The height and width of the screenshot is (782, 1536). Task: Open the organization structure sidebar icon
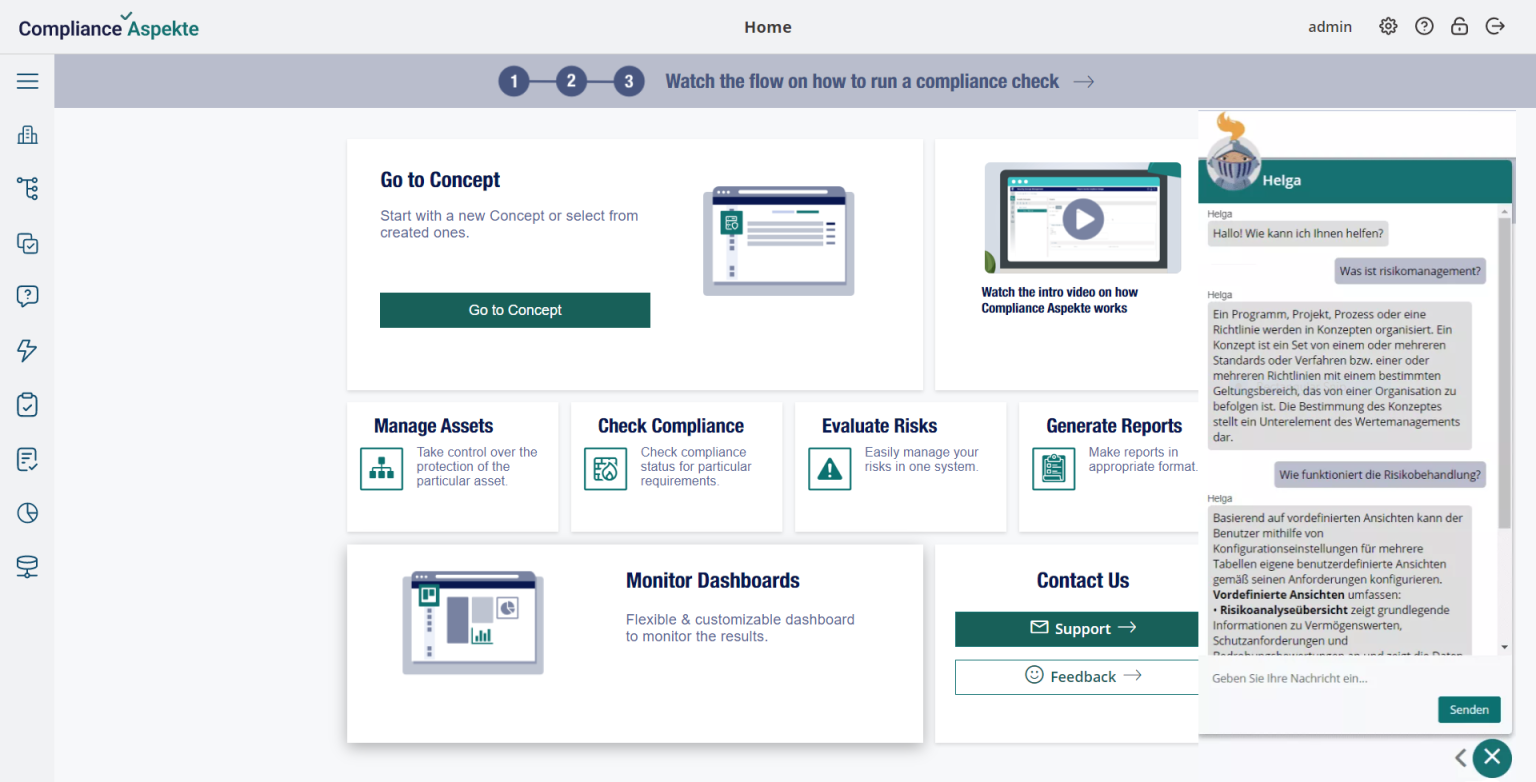(27, 134)
